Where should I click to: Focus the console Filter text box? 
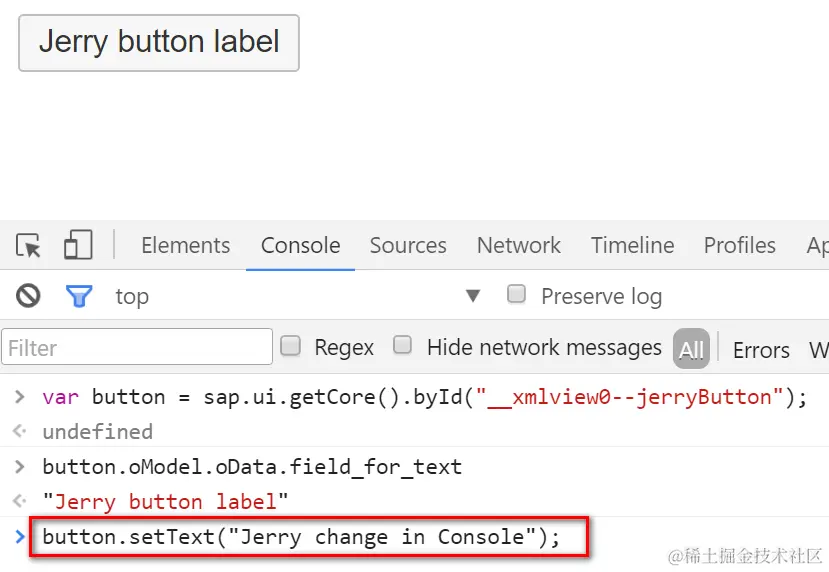click(x=137, y=347)
